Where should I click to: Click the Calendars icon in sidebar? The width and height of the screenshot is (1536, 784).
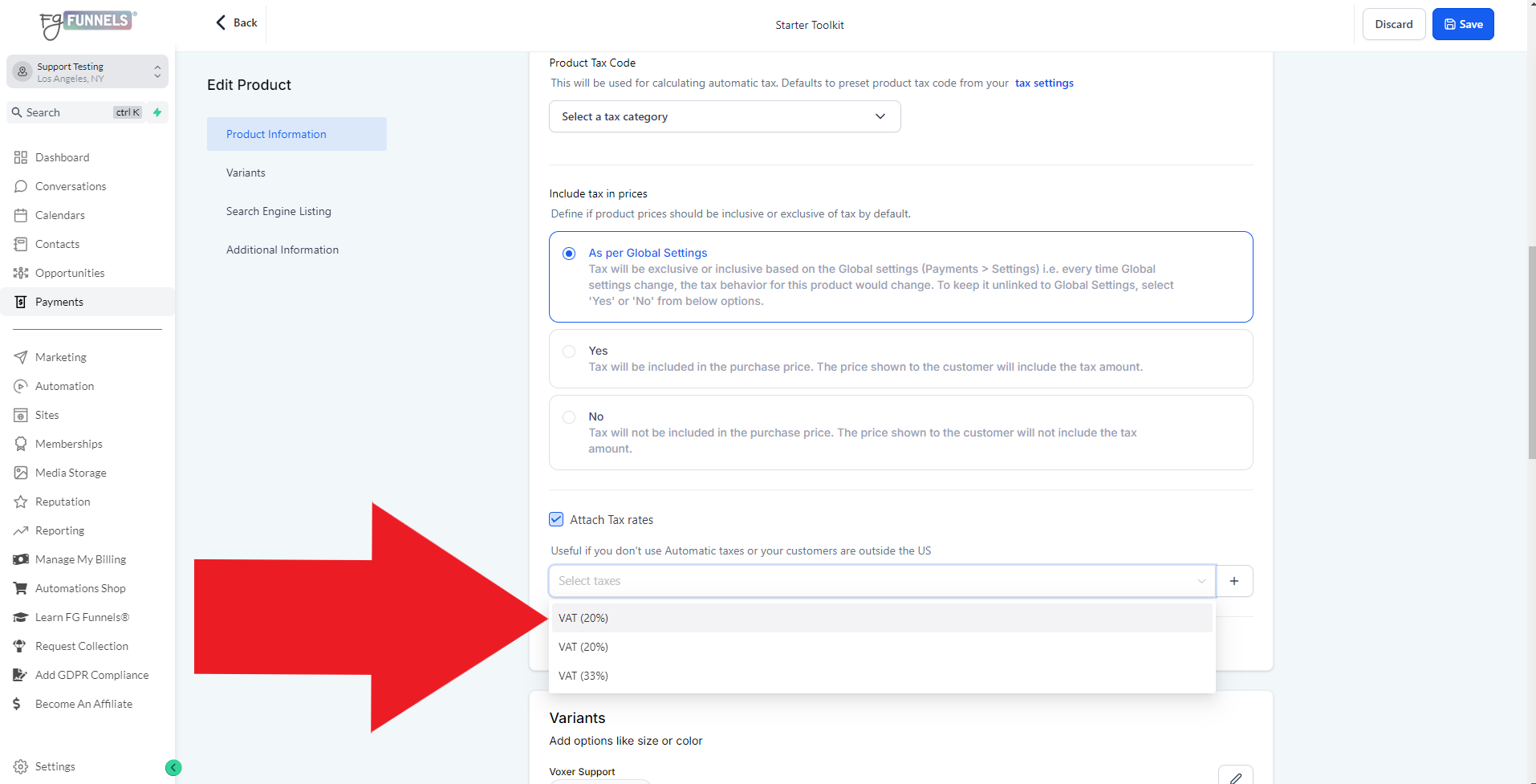[21, 215]
